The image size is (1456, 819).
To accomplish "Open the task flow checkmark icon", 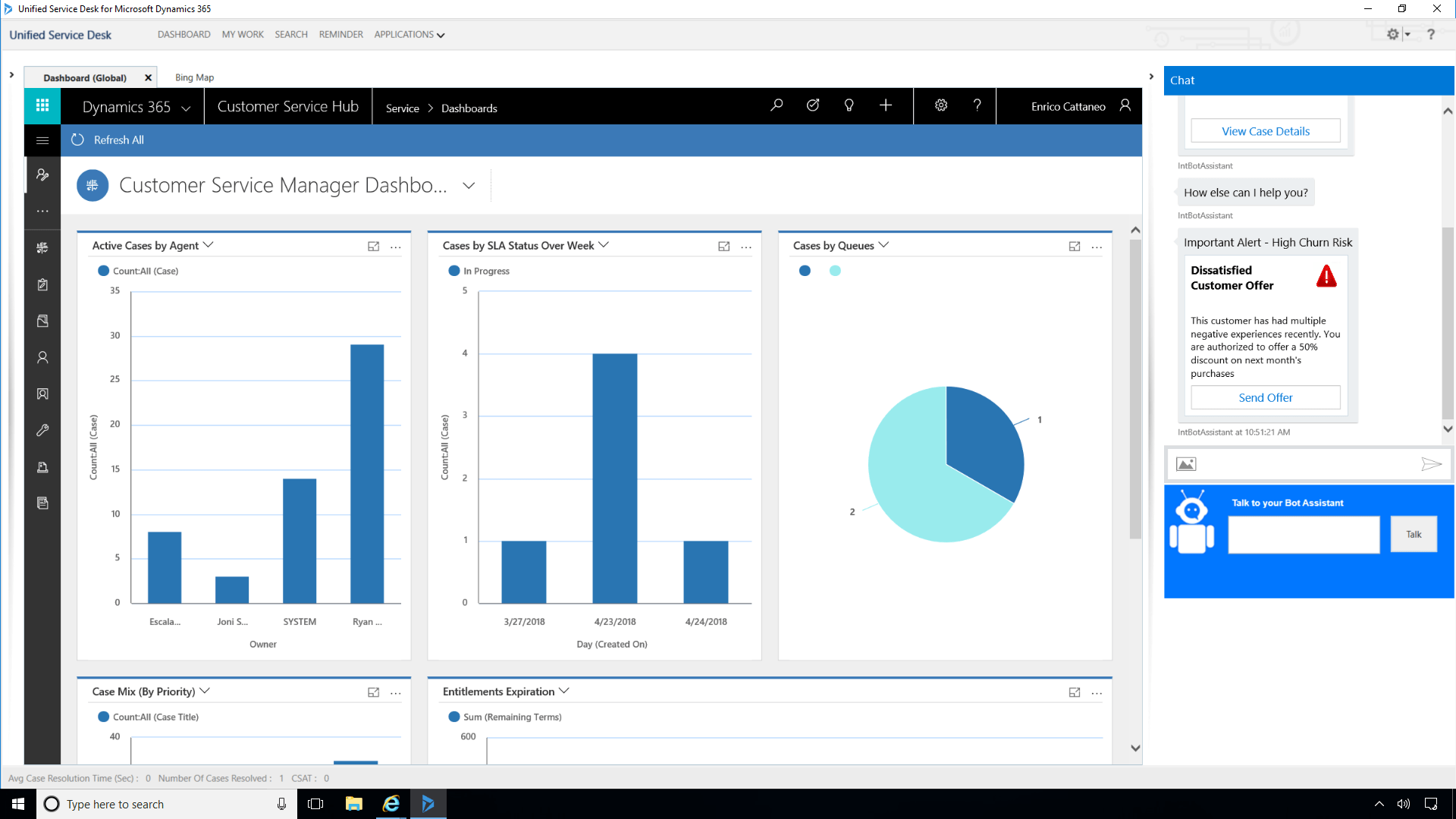I will coord(813,105).
